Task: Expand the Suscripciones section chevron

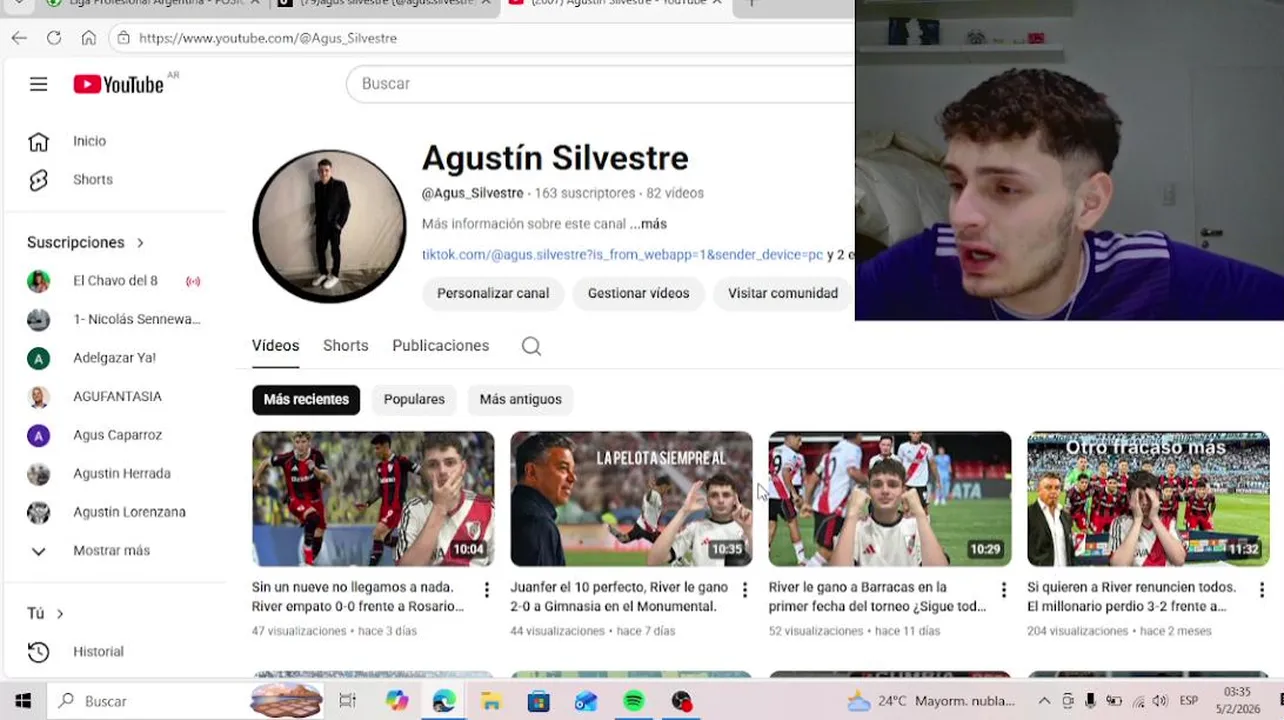Action: click(x=140, y=243)
